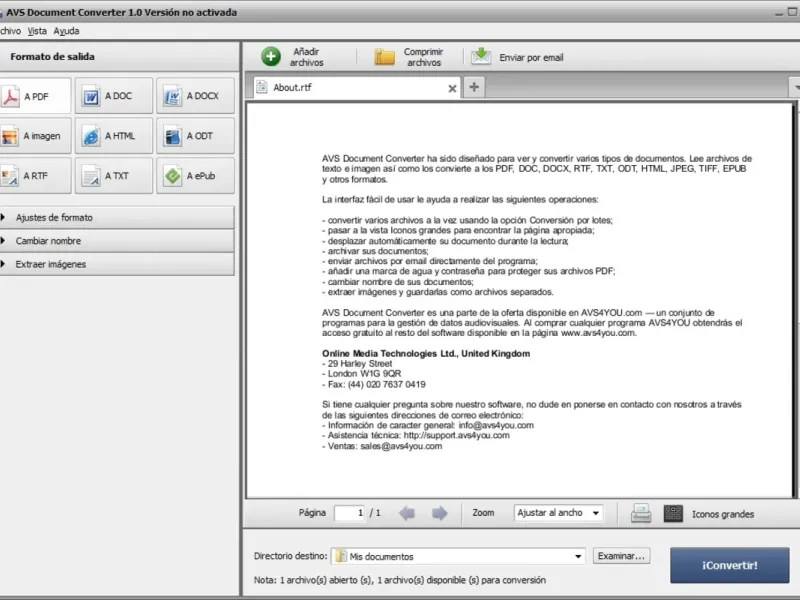Expand the Extraer imágenes section
The width and height of the screenshot is (800, 600).
point(117,264)
